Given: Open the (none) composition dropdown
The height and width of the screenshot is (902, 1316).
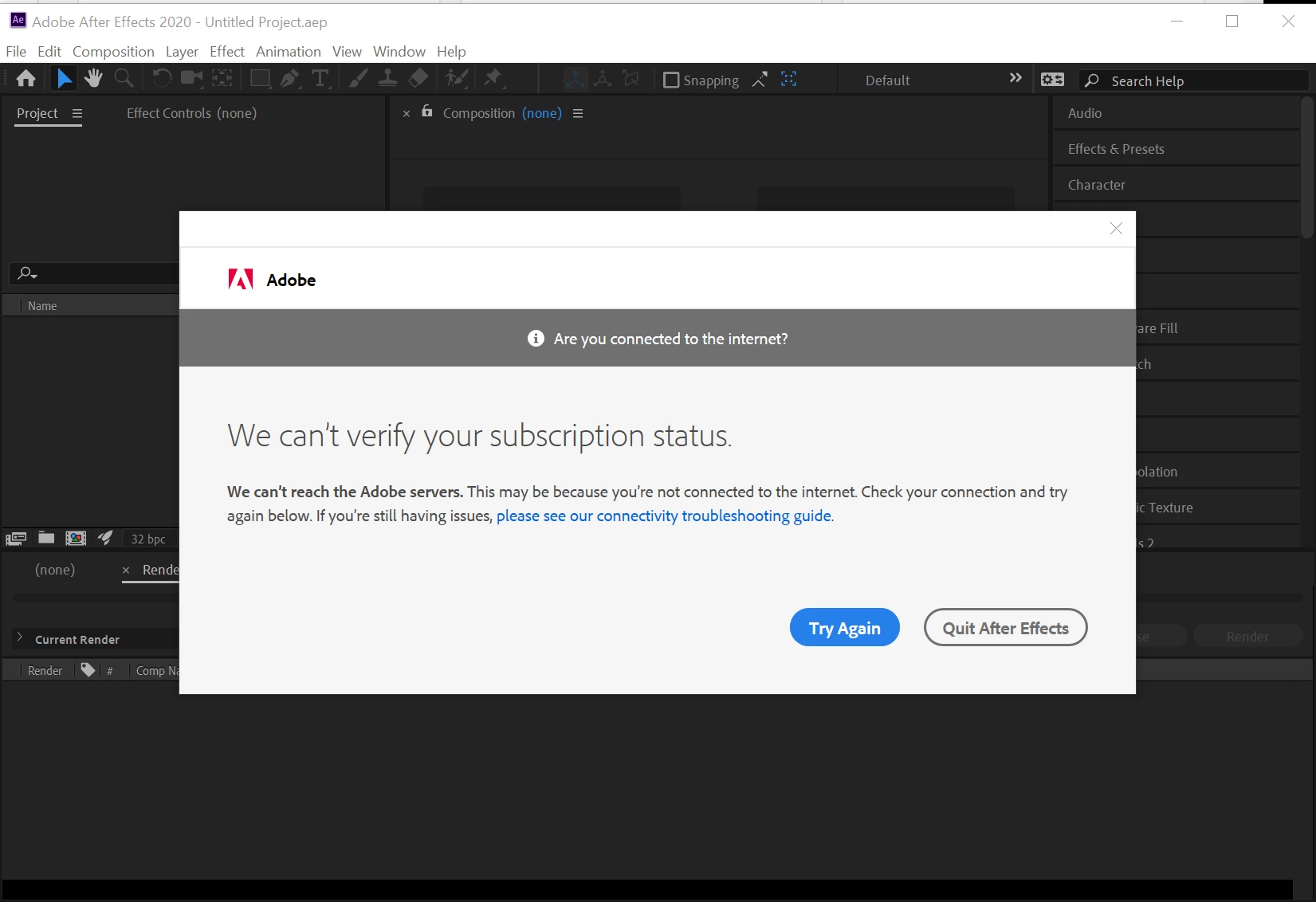Looking at the screenshot, I should point(542,113).
